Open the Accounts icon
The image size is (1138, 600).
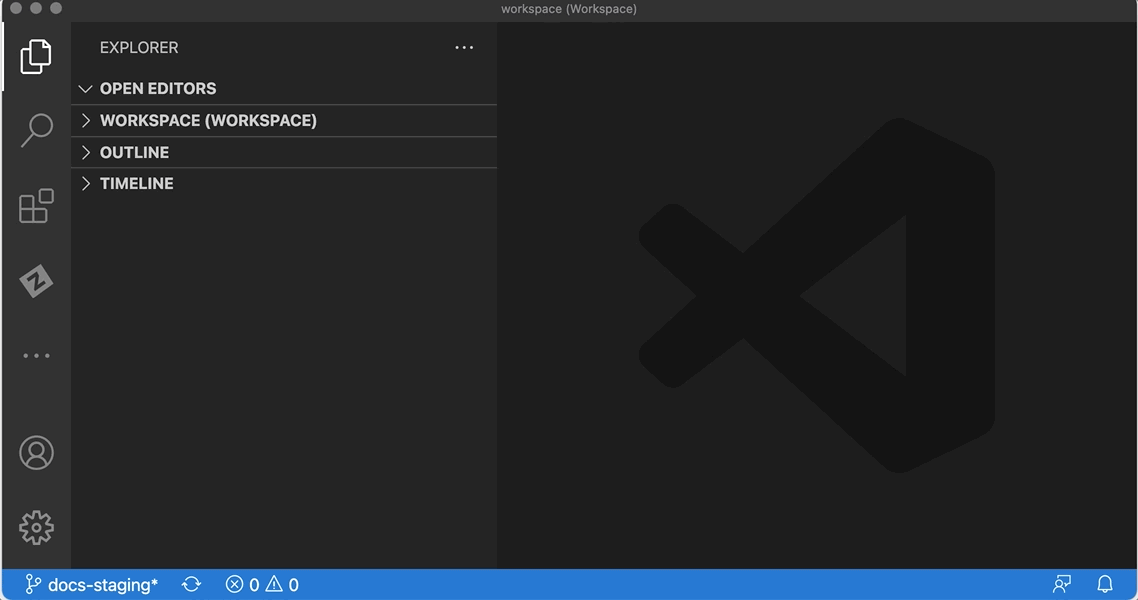pyautogui.click(x=36, y=453)
